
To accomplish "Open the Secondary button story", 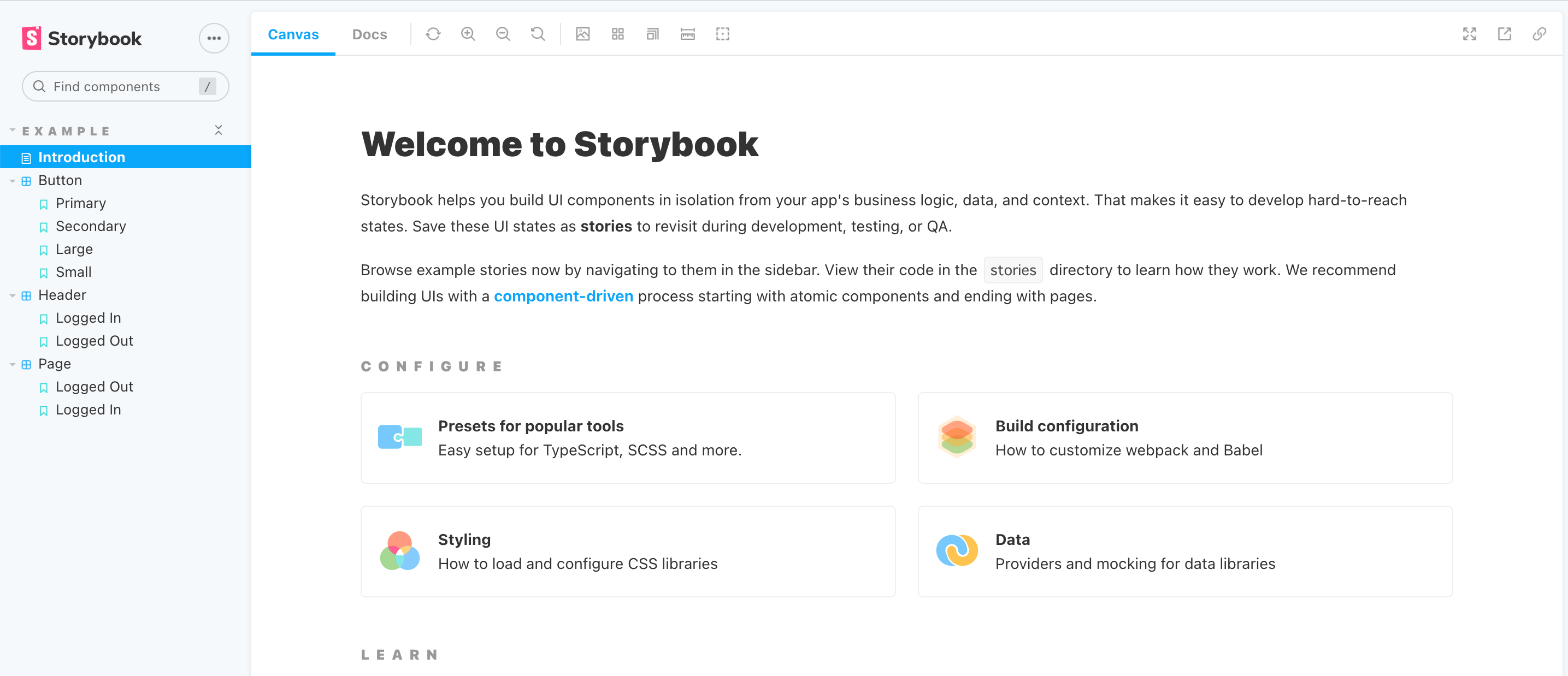I will coord(91,227).
